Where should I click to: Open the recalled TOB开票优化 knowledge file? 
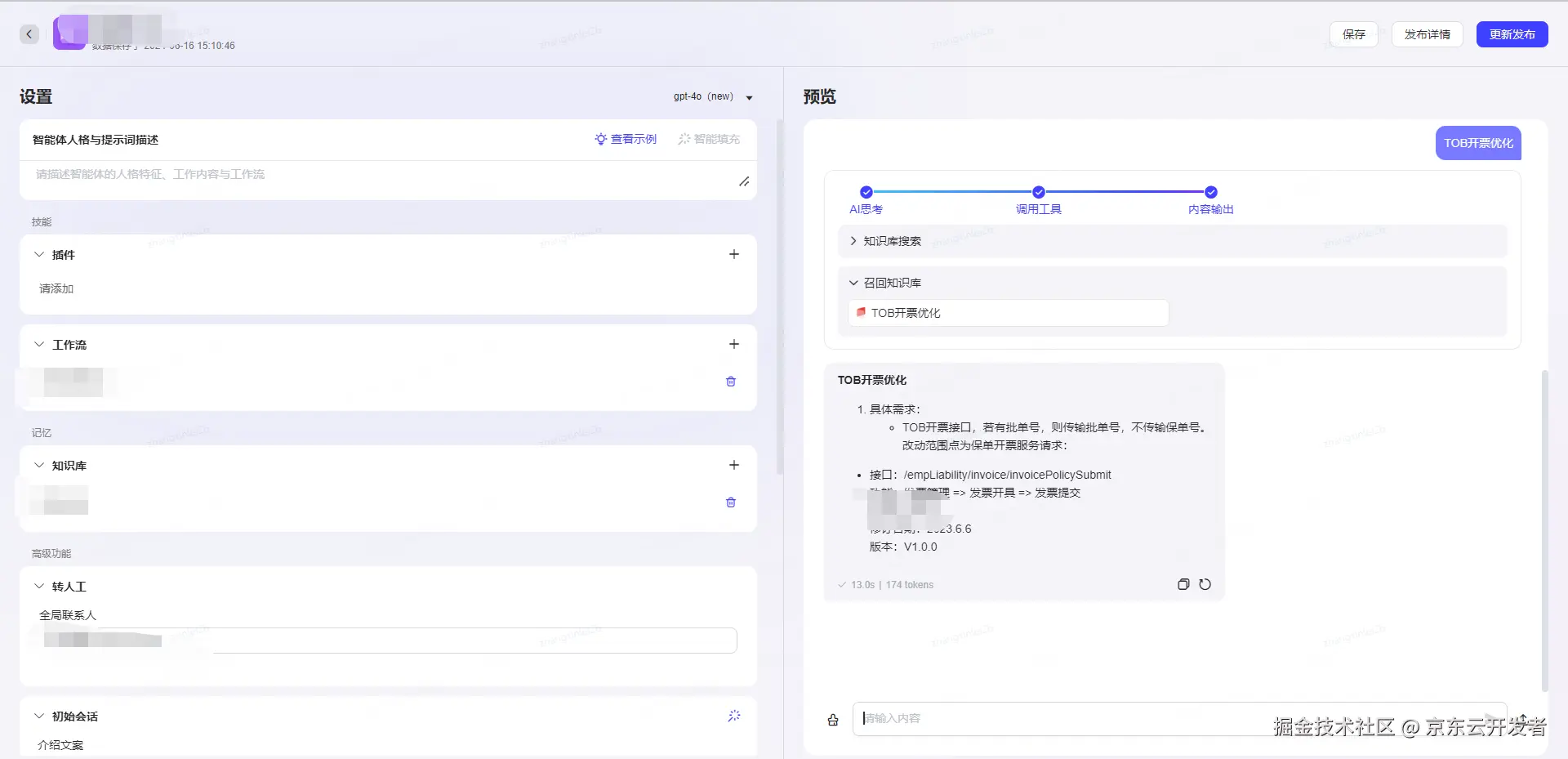[x=1009, y=313]
